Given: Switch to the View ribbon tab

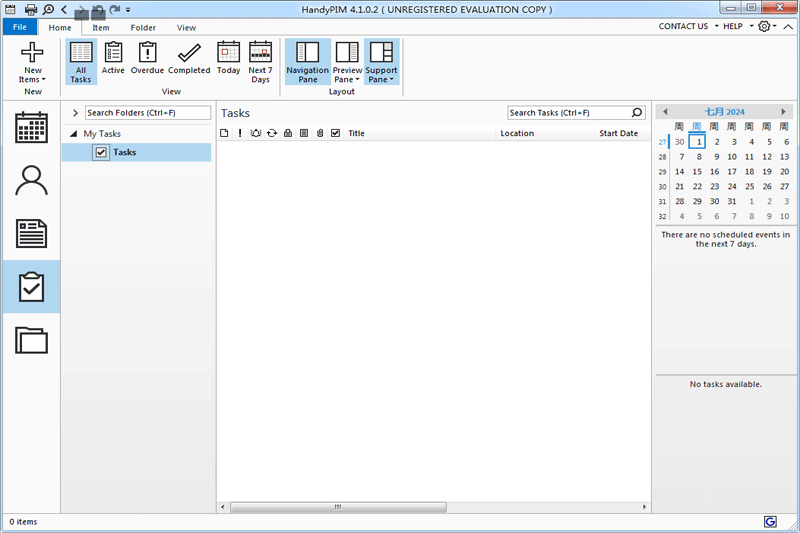Looking at the screenshot, I should click(186, 28).
